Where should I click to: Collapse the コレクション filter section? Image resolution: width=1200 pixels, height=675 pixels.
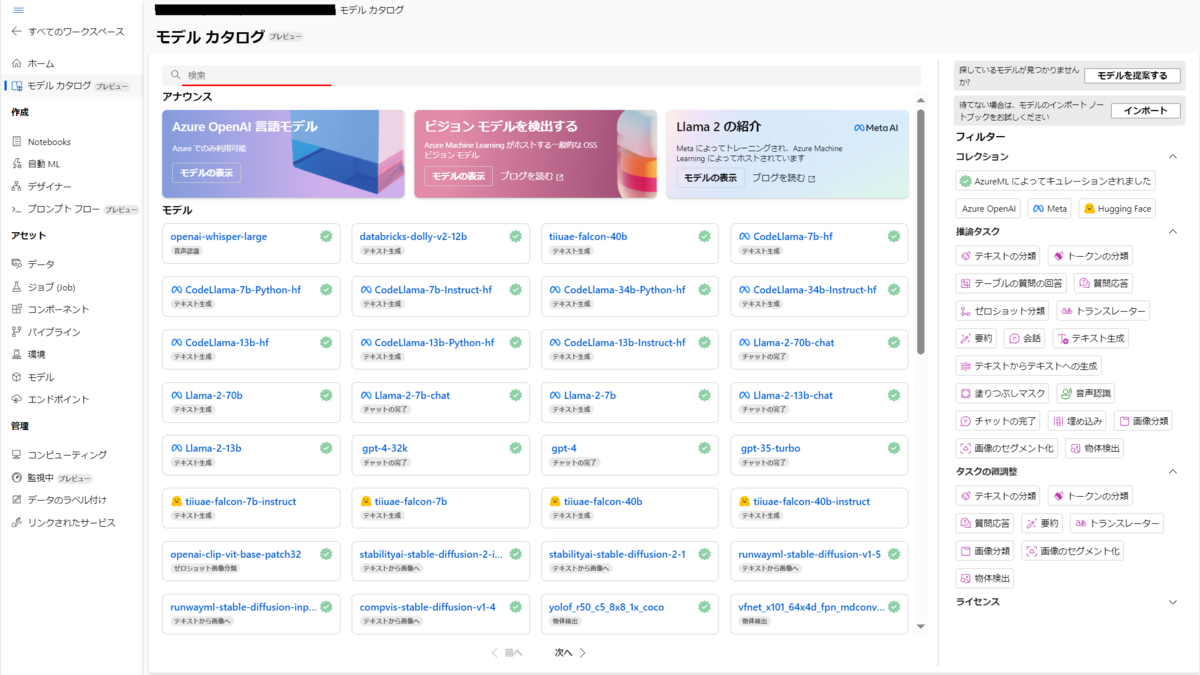click(1173, 157)
